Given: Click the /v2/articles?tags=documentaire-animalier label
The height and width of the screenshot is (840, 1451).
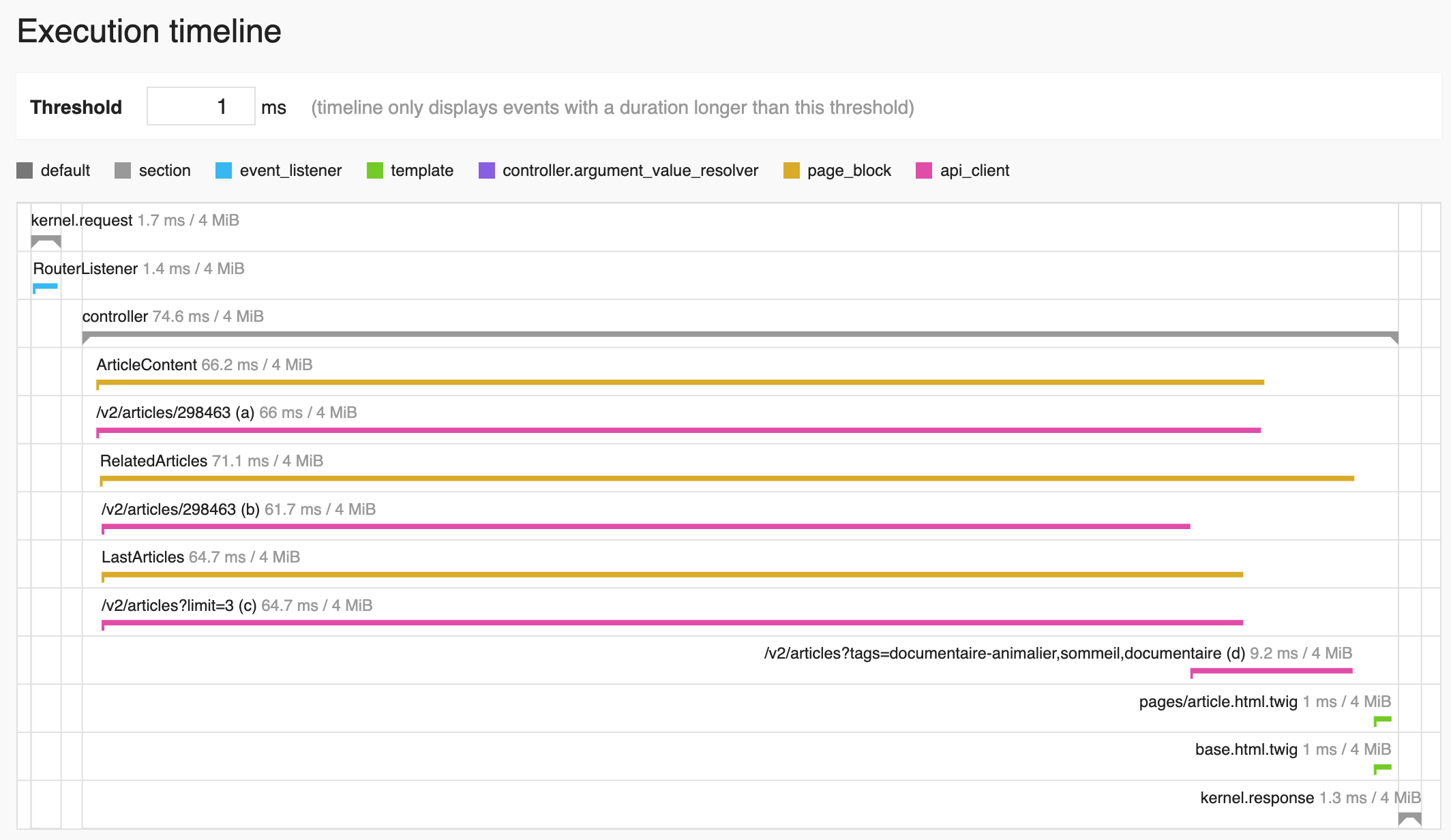Looking at the screenshot, I should tap(1058, 653).
